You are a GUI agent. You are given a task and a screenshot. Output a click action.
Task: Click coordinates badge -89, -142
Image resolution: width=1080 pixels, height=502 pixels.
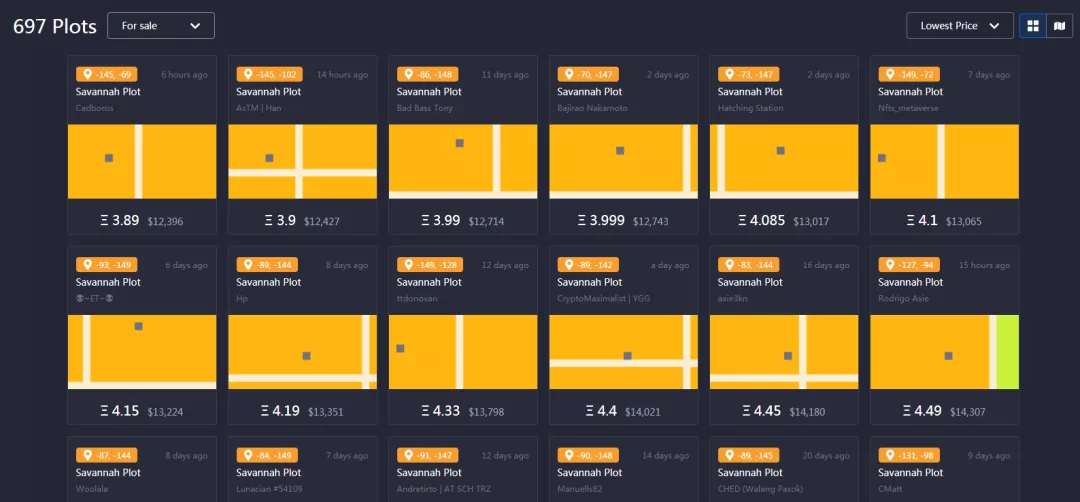click(x=588, y=265)
